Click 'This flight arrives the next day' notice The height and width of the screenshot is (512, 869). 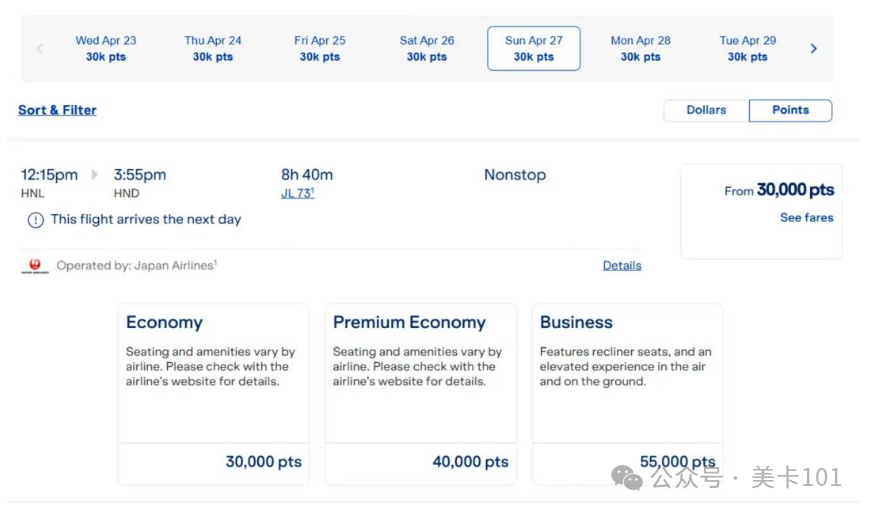[146, 220]
